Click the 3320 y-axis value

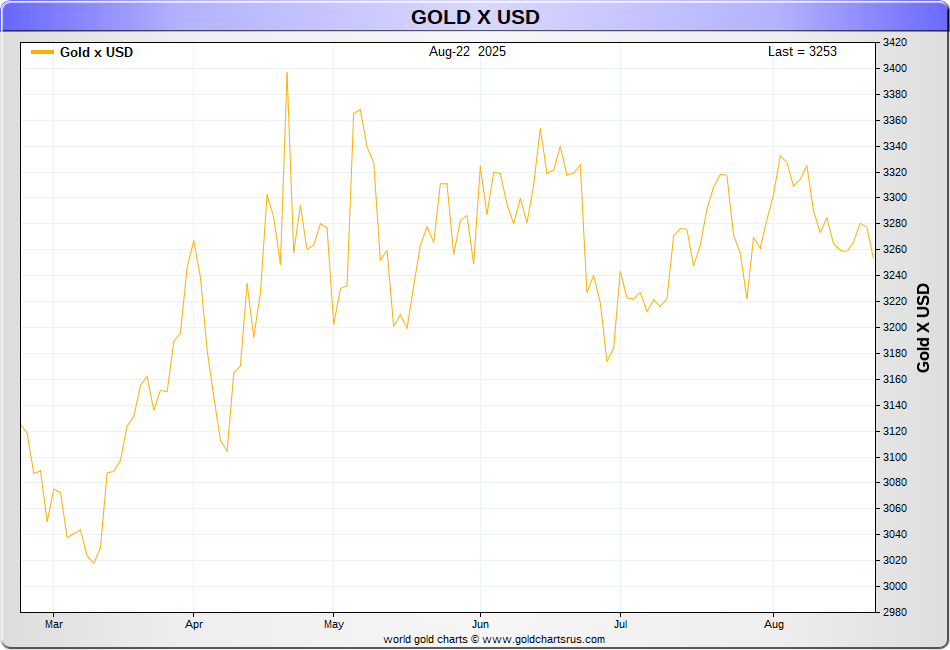click(894, 173)
